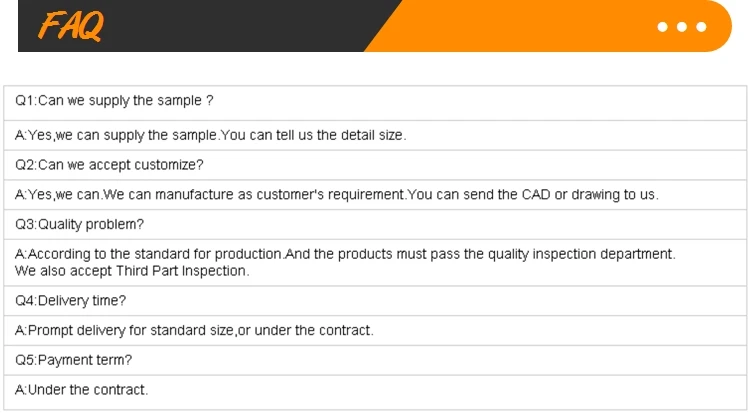Click the final 'Under the contract' answer
The image size is (750, 413).
point(82,389)
